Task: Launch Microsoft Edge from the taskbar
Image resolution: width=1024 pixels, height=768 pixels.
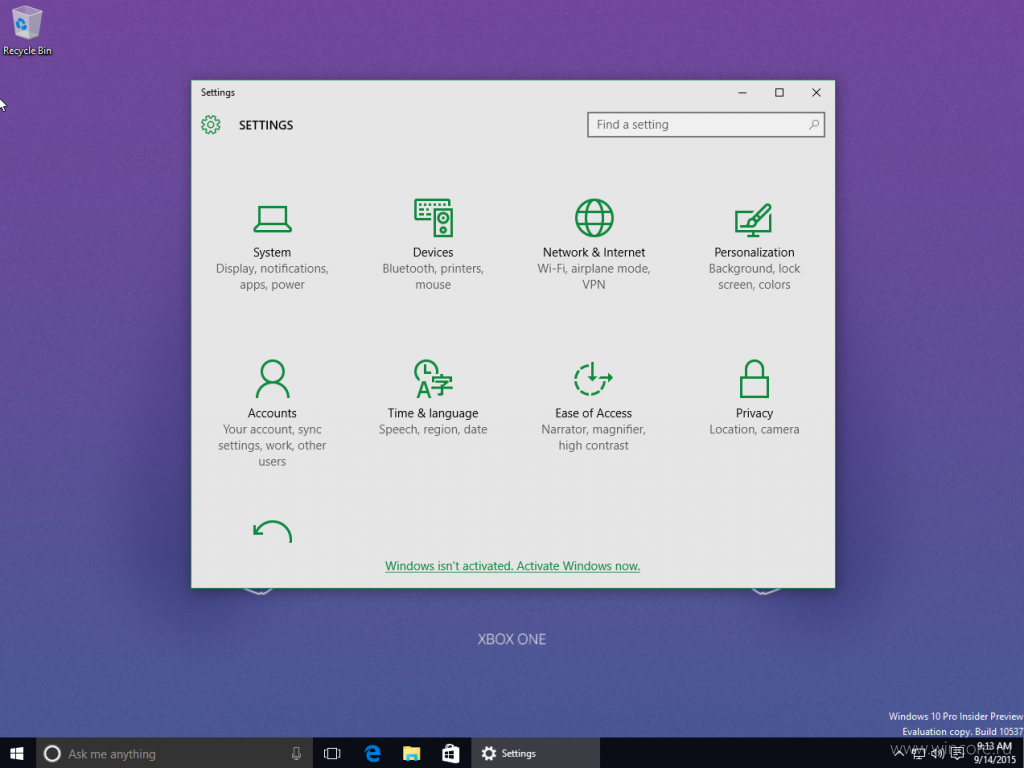Action: coord(372,754)
